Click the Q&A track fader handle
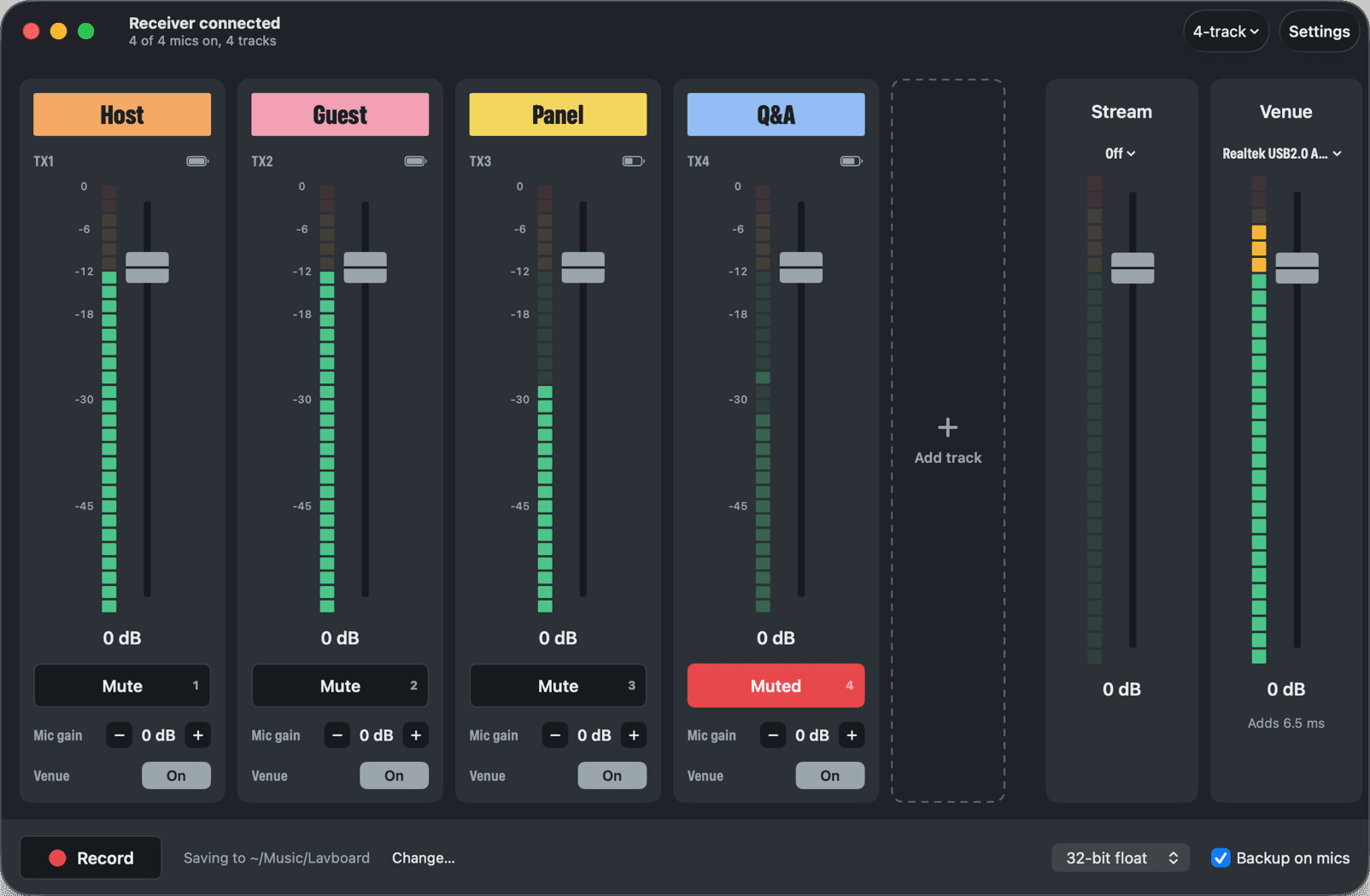This screenshot has width=1370, height=896. click(x=800, y=267)
